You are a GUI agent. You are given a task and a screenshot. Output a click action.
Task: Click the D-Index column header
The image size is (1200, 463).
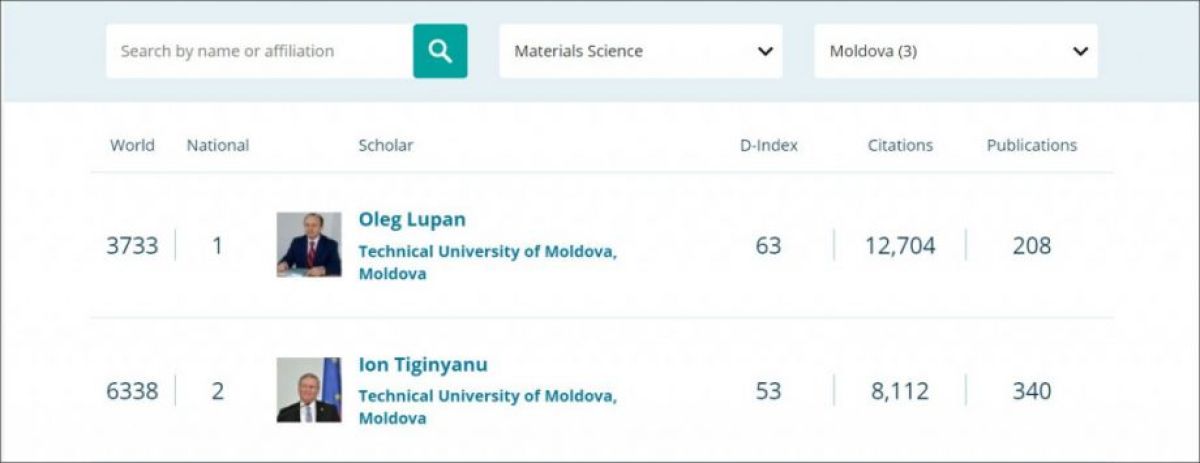[769, 145]
